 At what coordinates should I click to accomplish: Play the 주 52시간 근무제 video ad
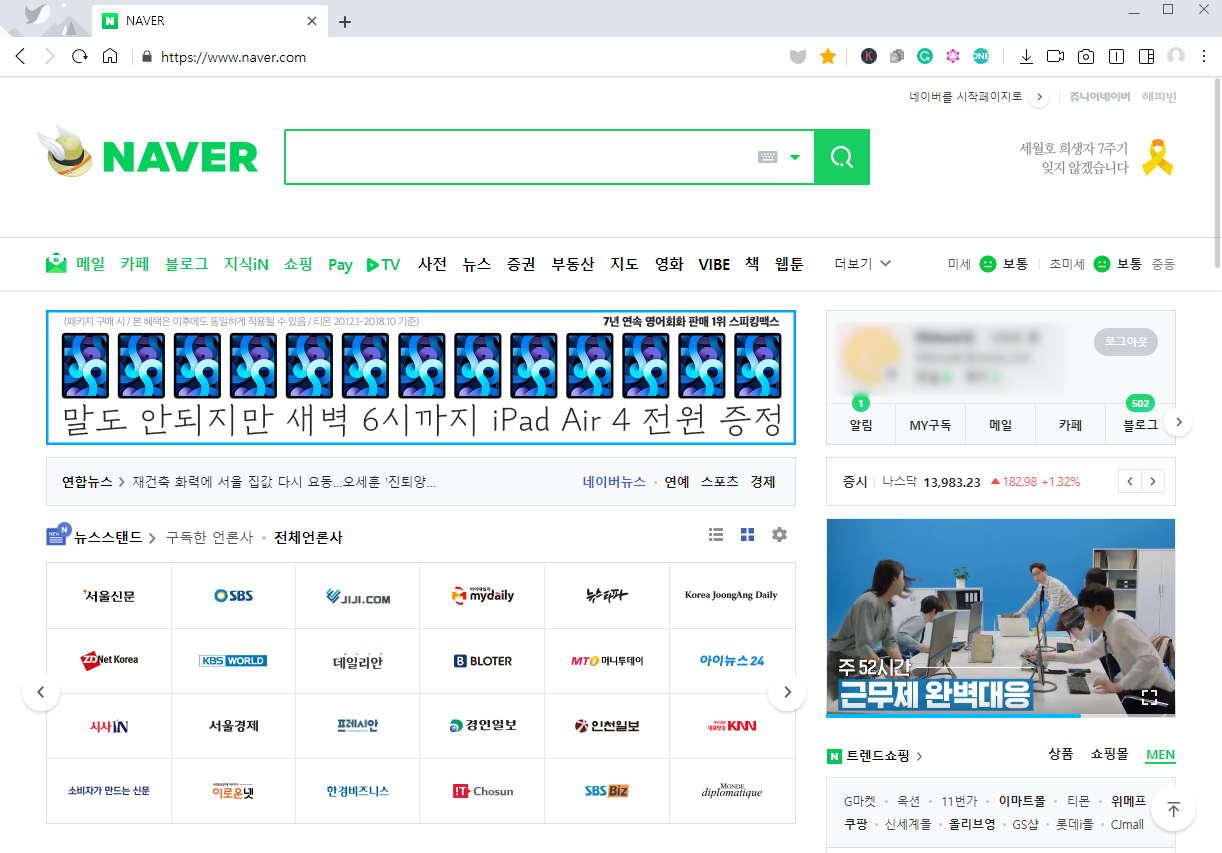point(1001,616)
